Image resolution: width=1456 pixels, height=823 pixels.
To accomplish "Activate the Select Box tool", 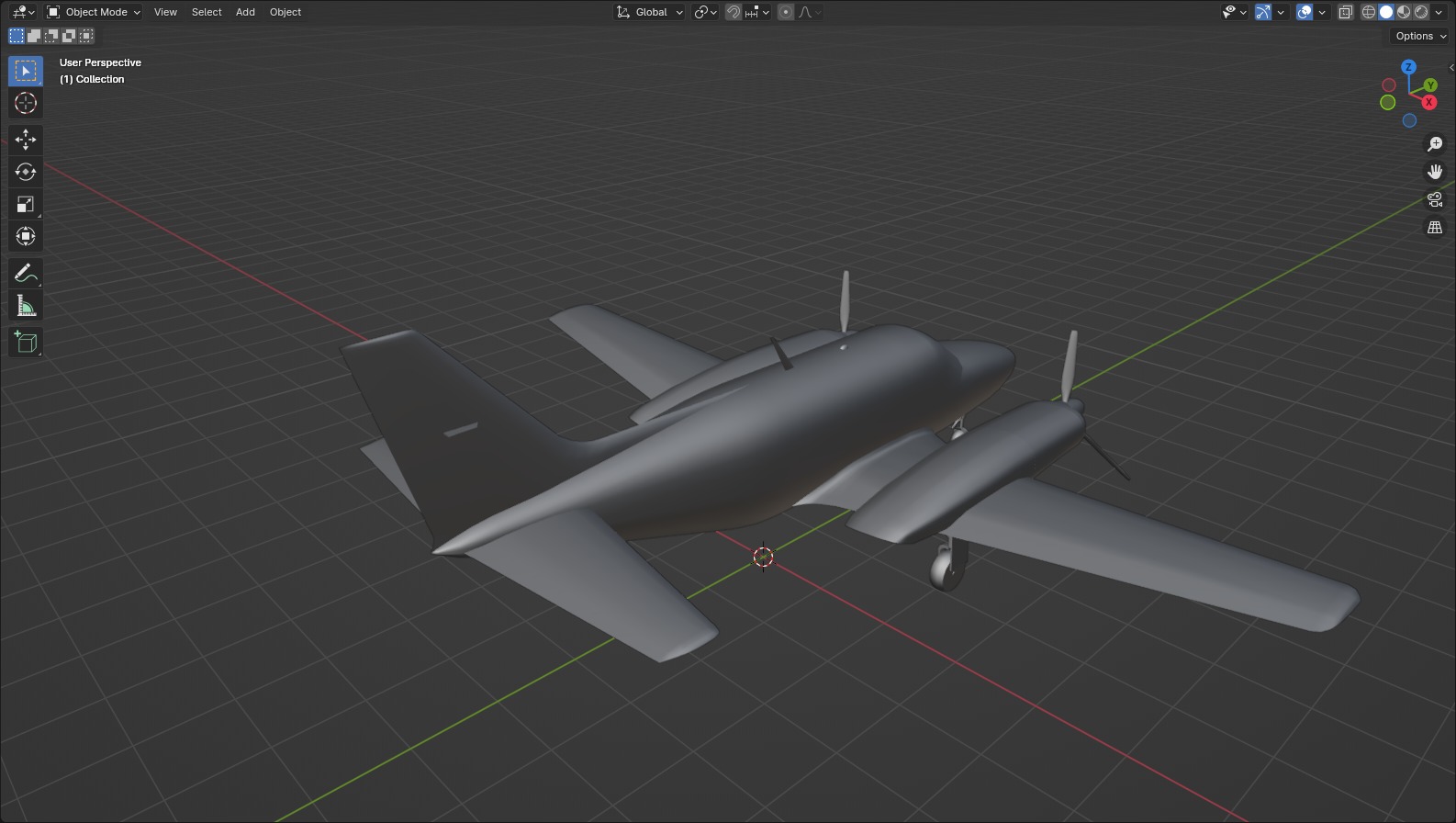I will [26, 71].
